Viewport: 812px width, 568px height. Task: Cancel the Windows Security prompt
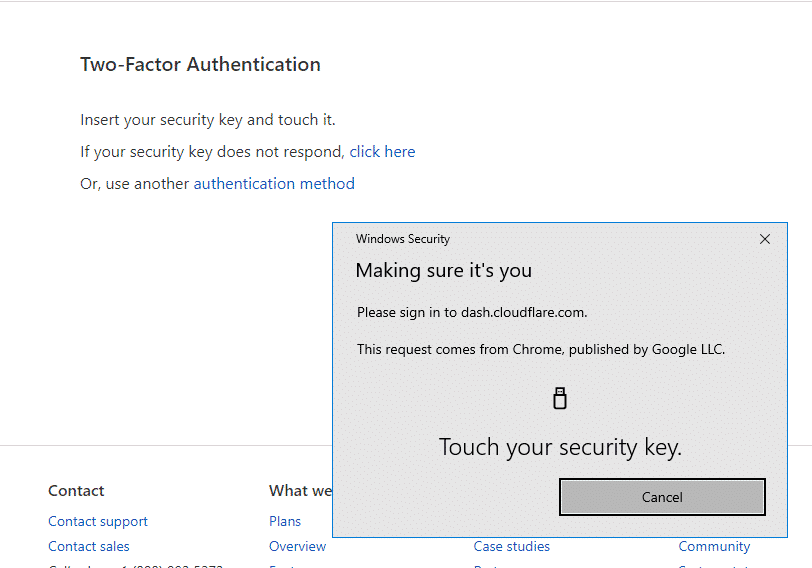coord(662,497)
